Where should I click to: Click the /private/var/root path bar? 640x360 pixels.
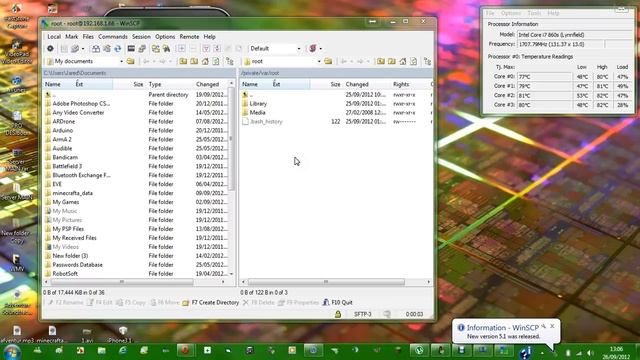click(x=336, y=73)
